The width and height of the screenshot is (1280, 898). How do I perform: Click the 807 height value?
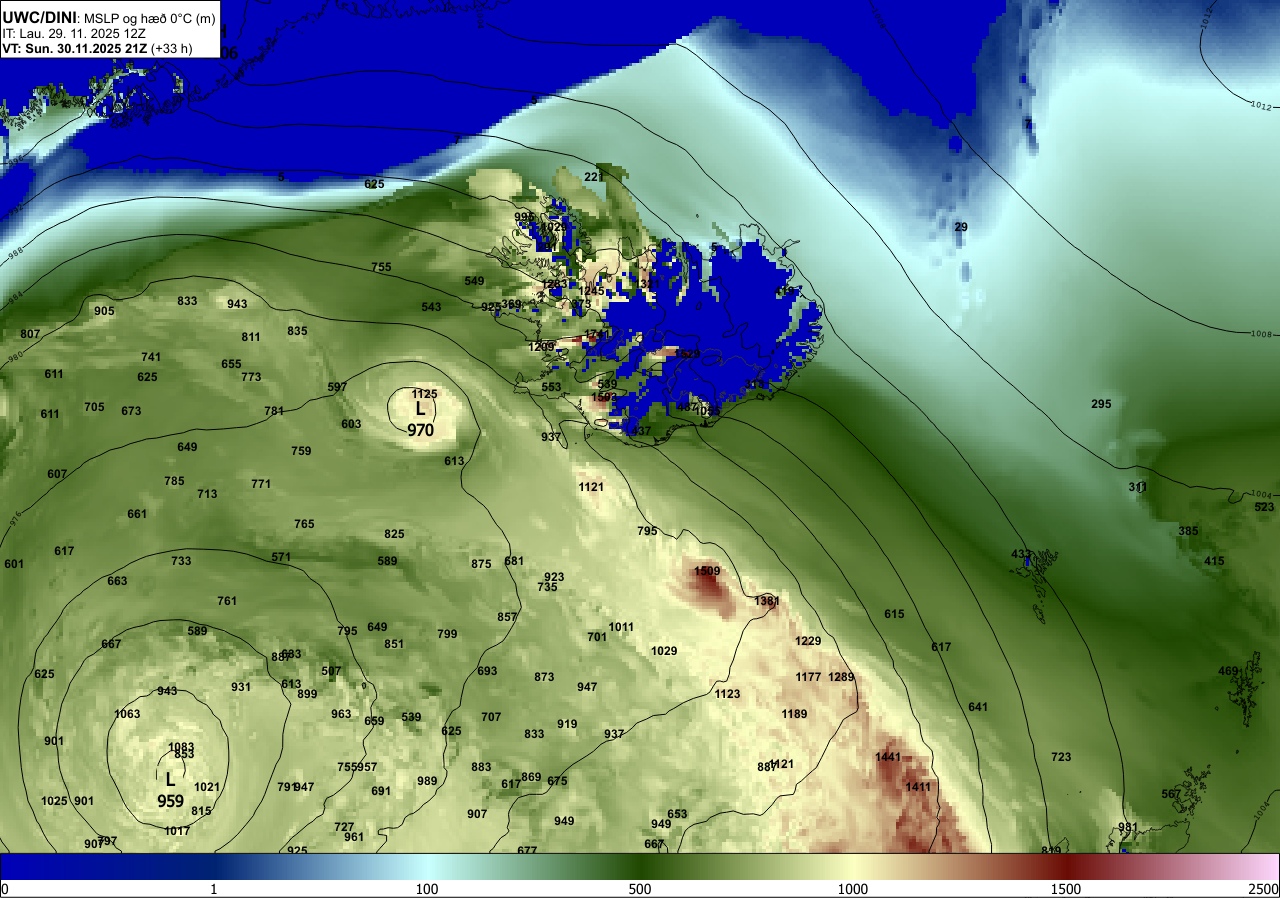click(30, 334)
